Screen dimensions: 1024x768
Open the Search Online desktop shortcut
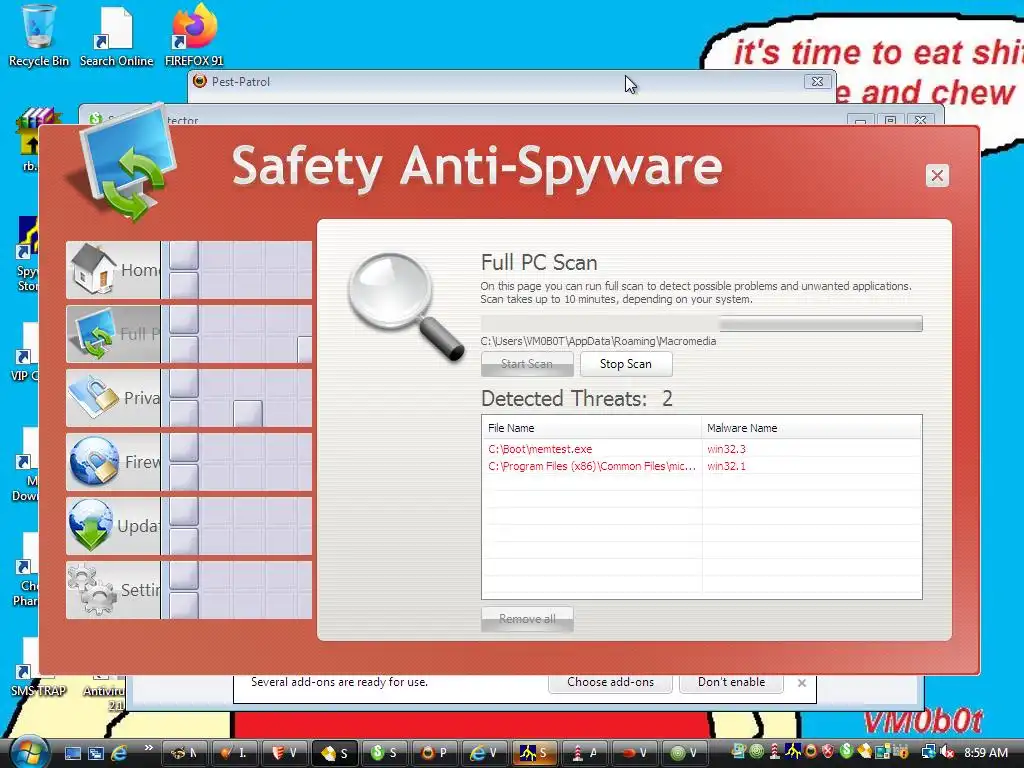[116, 36]
